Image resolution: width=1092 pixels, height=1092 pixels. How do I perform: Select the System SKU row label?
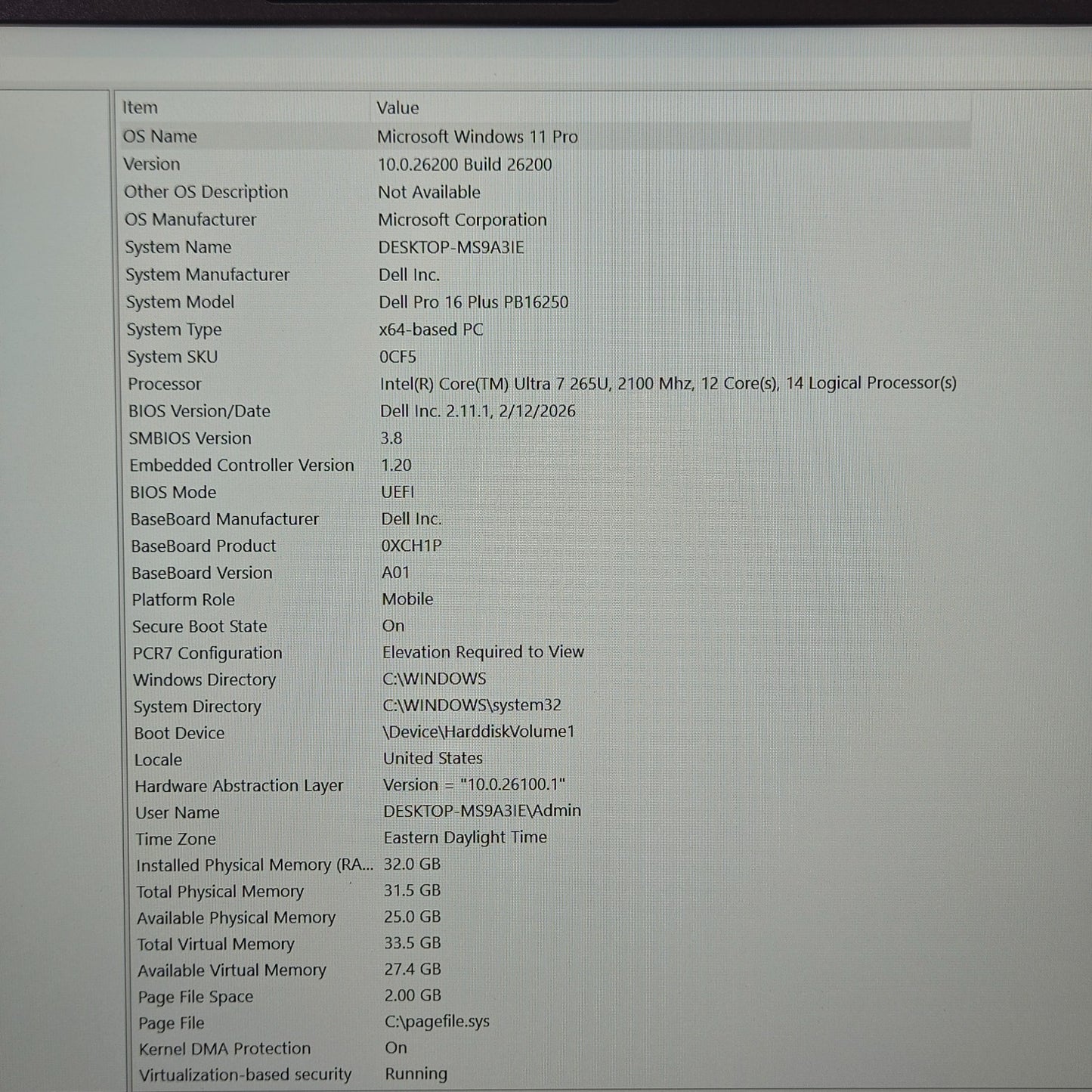click(x=172, y=357)
